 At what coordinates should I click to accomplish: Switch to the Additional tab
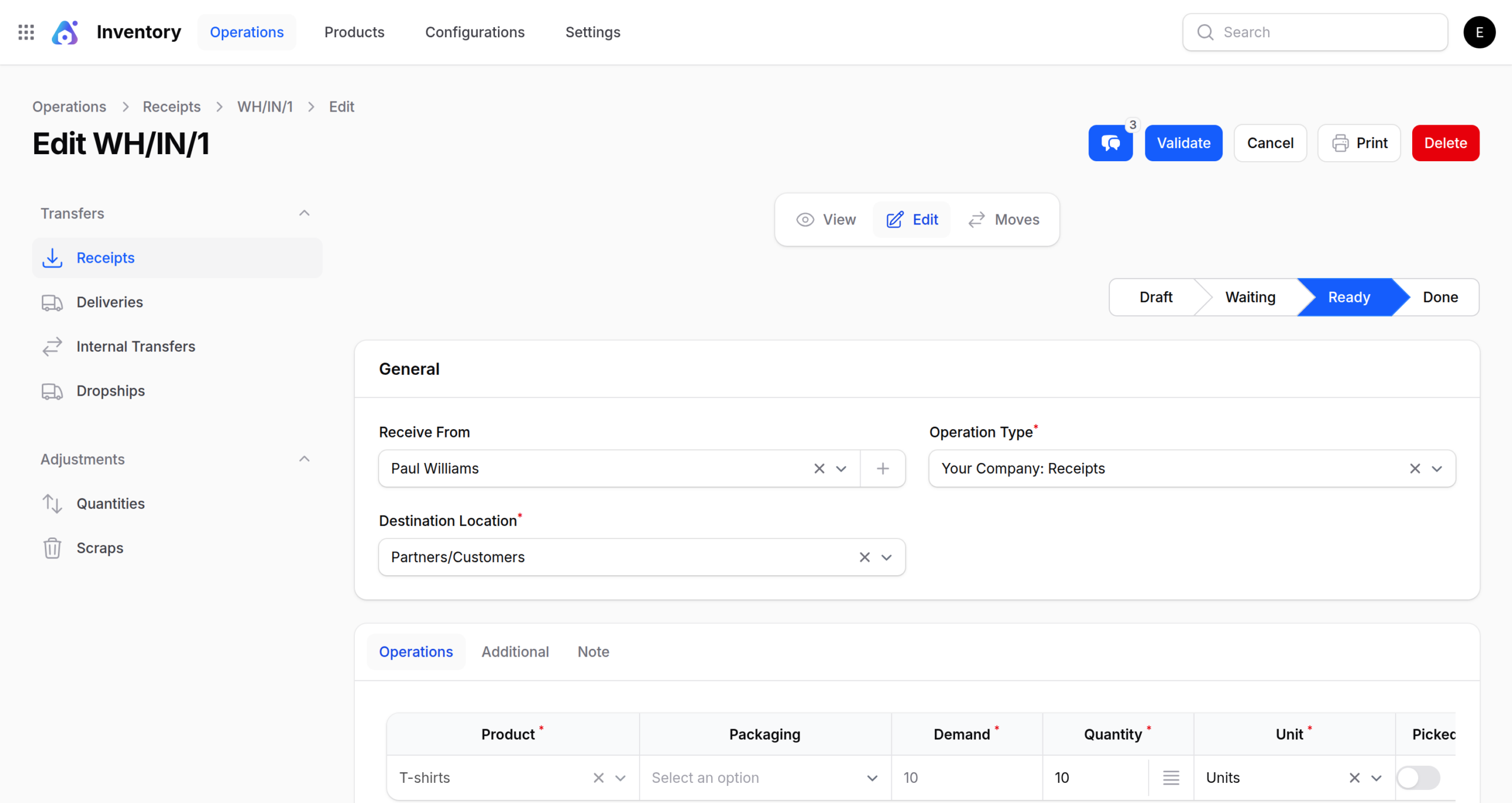(x=515, y=652)
